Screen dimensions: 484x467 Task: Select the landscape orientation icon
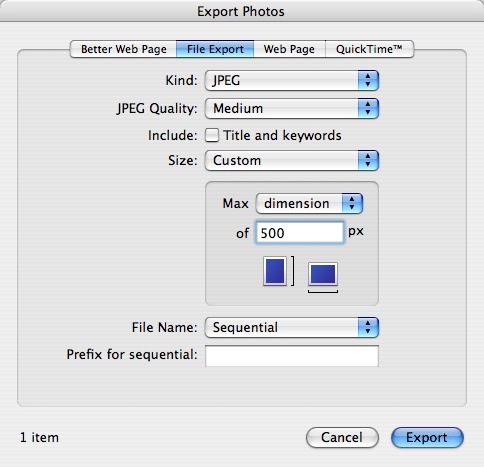(x=323, y=274)
